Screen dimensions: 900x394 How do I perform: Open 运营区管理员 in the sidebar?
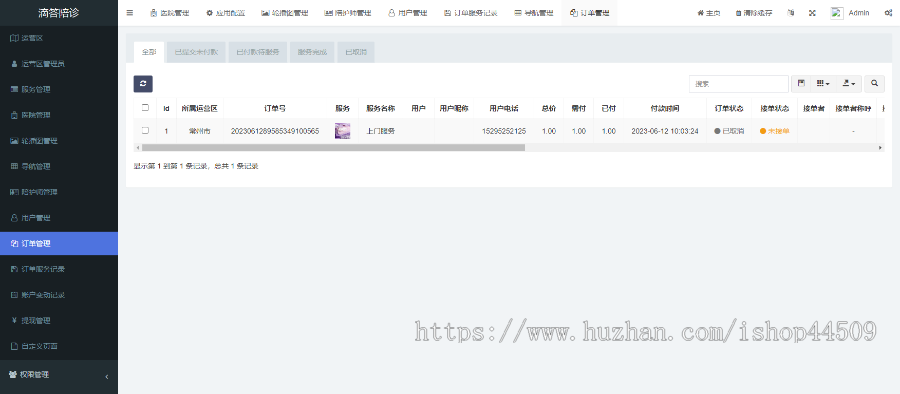click(x=59, y=64)
